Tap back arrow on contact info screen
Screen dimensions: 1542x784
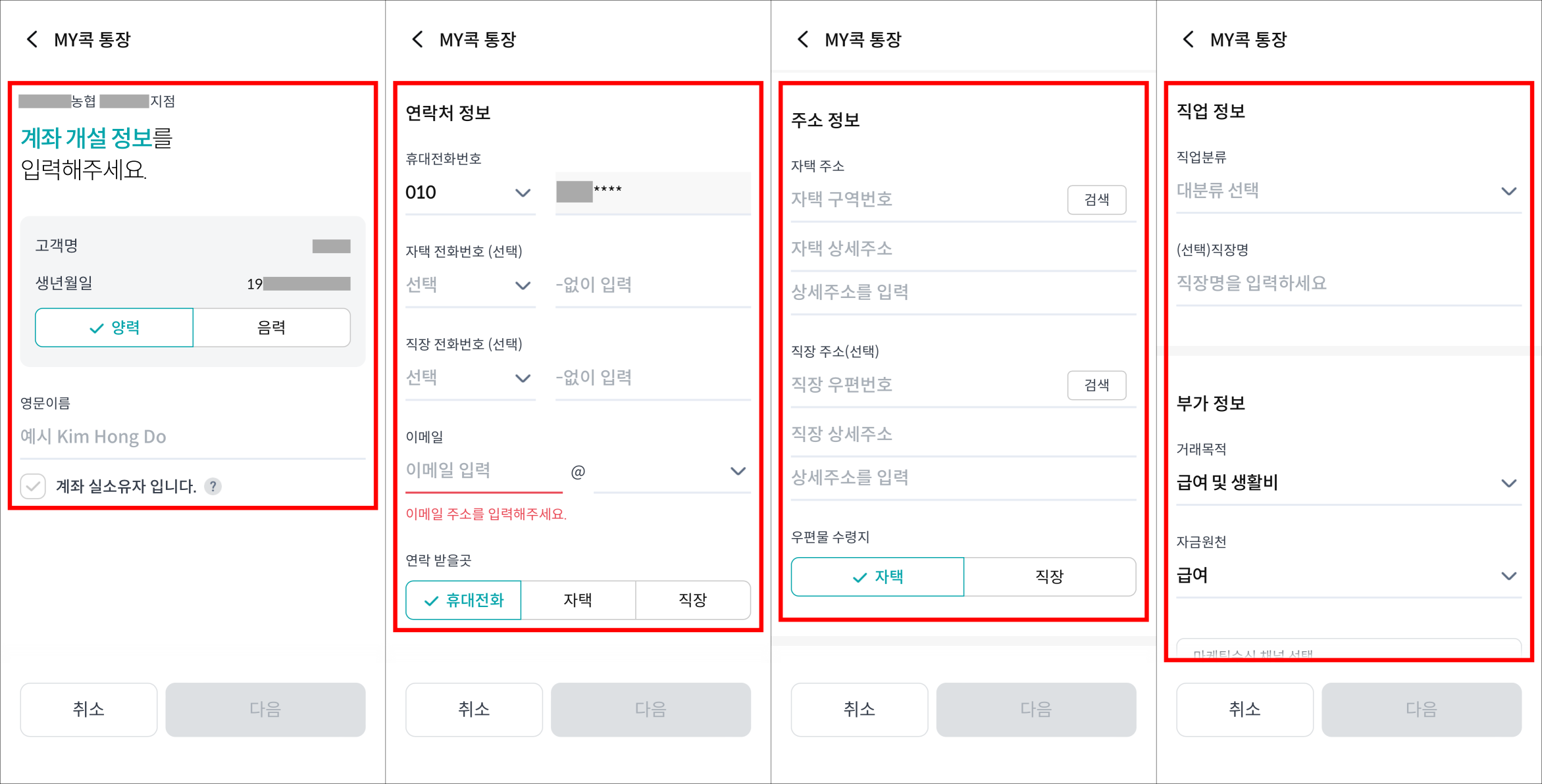(x=417, y=39)
